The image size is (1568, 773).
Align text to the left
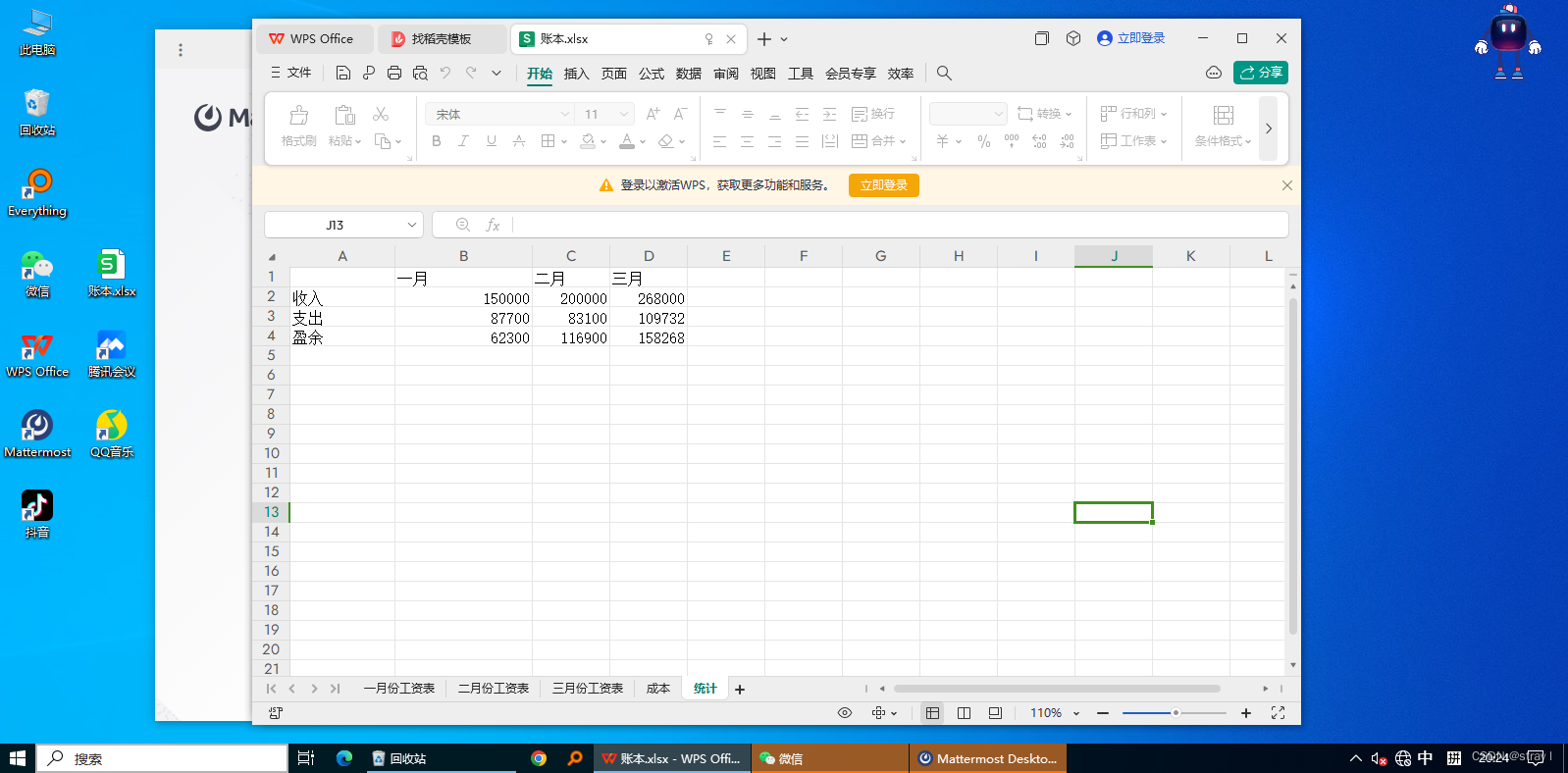720,141
